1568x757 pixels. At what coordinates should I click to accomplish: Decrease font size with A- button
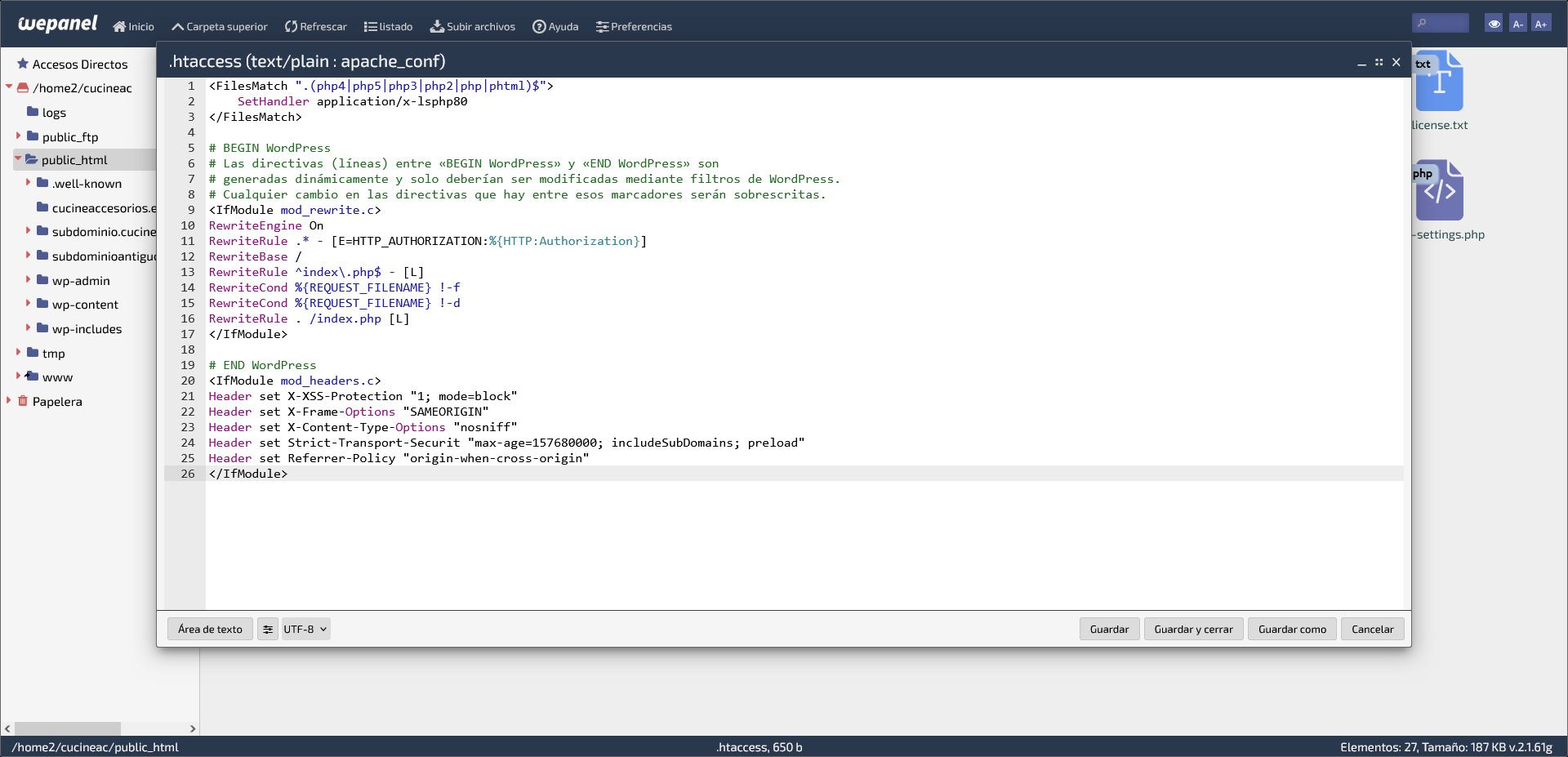point(1517,24)
